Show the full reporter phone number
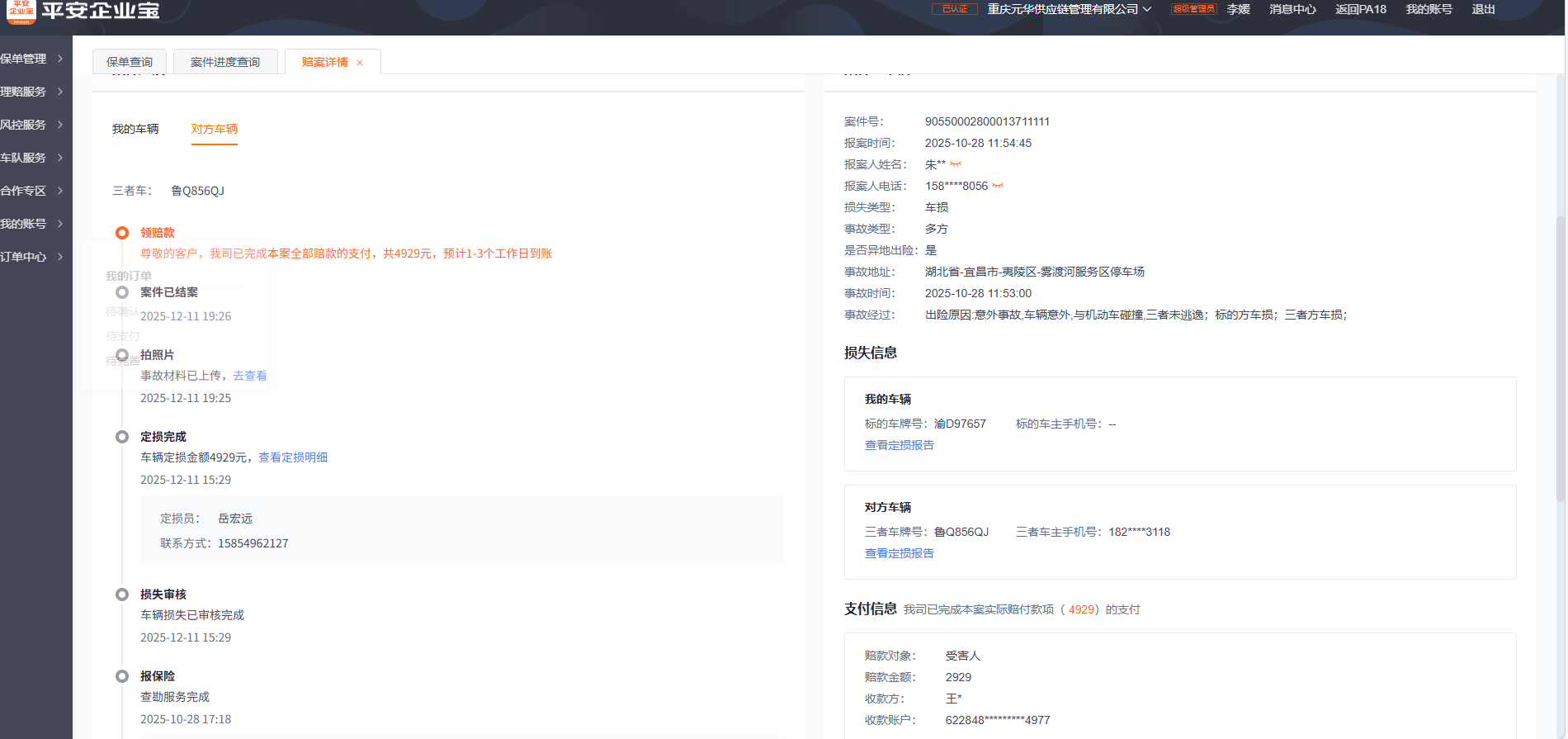Screen dimensions: 1568x739 pos(998,186)
